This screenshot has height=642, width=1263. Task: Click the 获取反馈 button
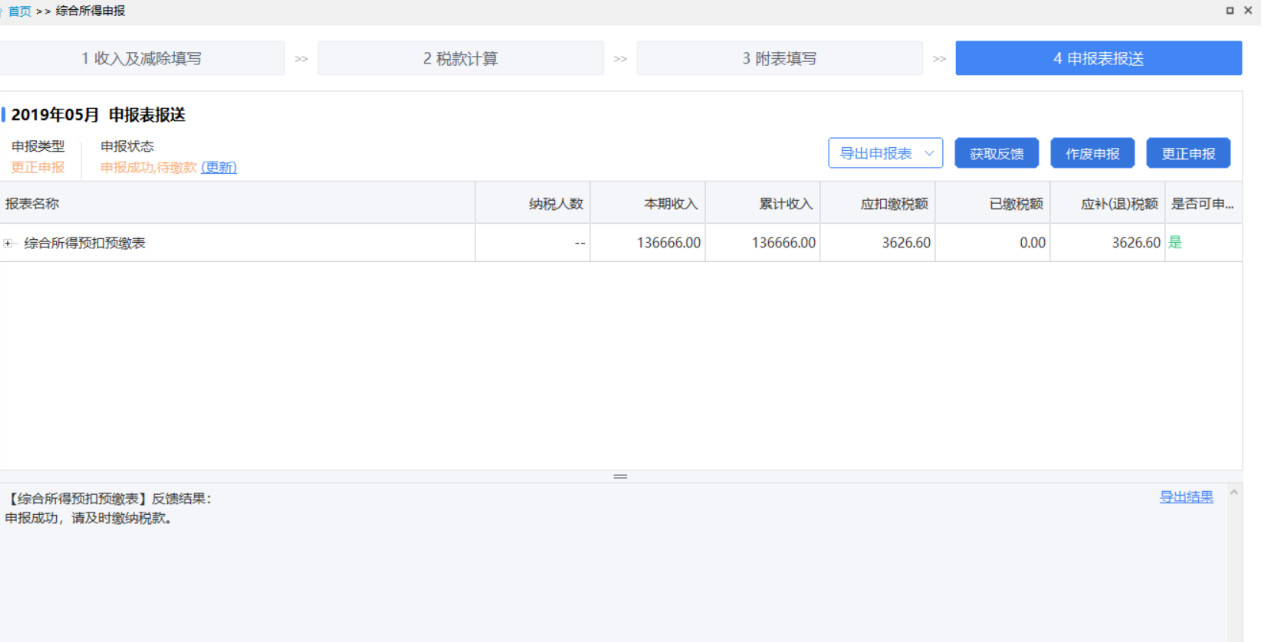[x=996, y=153]
